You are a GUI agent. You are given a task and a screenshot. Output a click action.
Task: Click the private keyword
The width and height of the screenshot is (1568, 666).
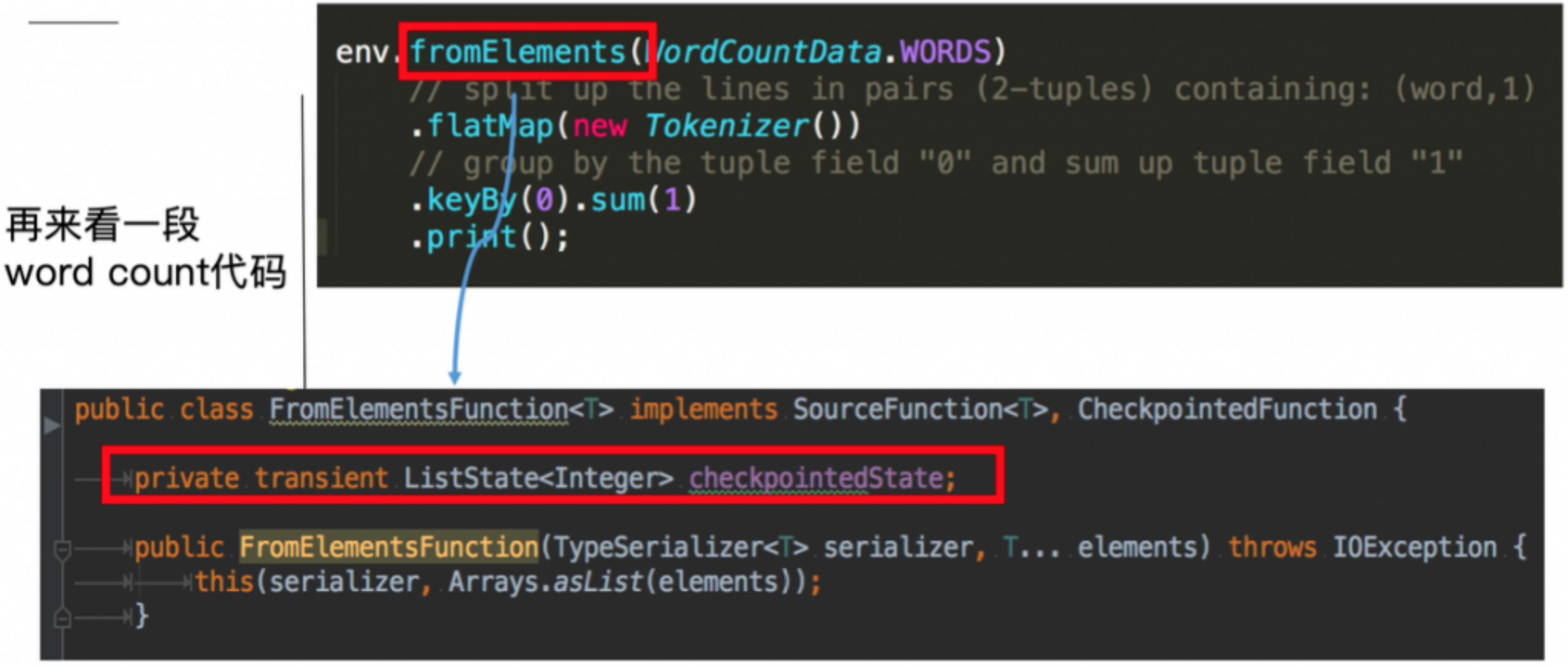[187, 479]
